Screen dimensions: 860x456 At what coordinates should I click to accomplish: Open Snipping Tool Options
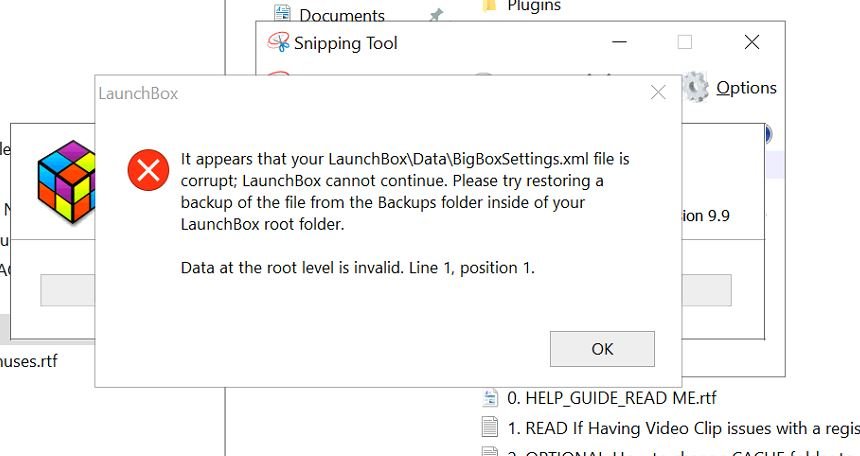pyautogui.click(x=746, y=88)
